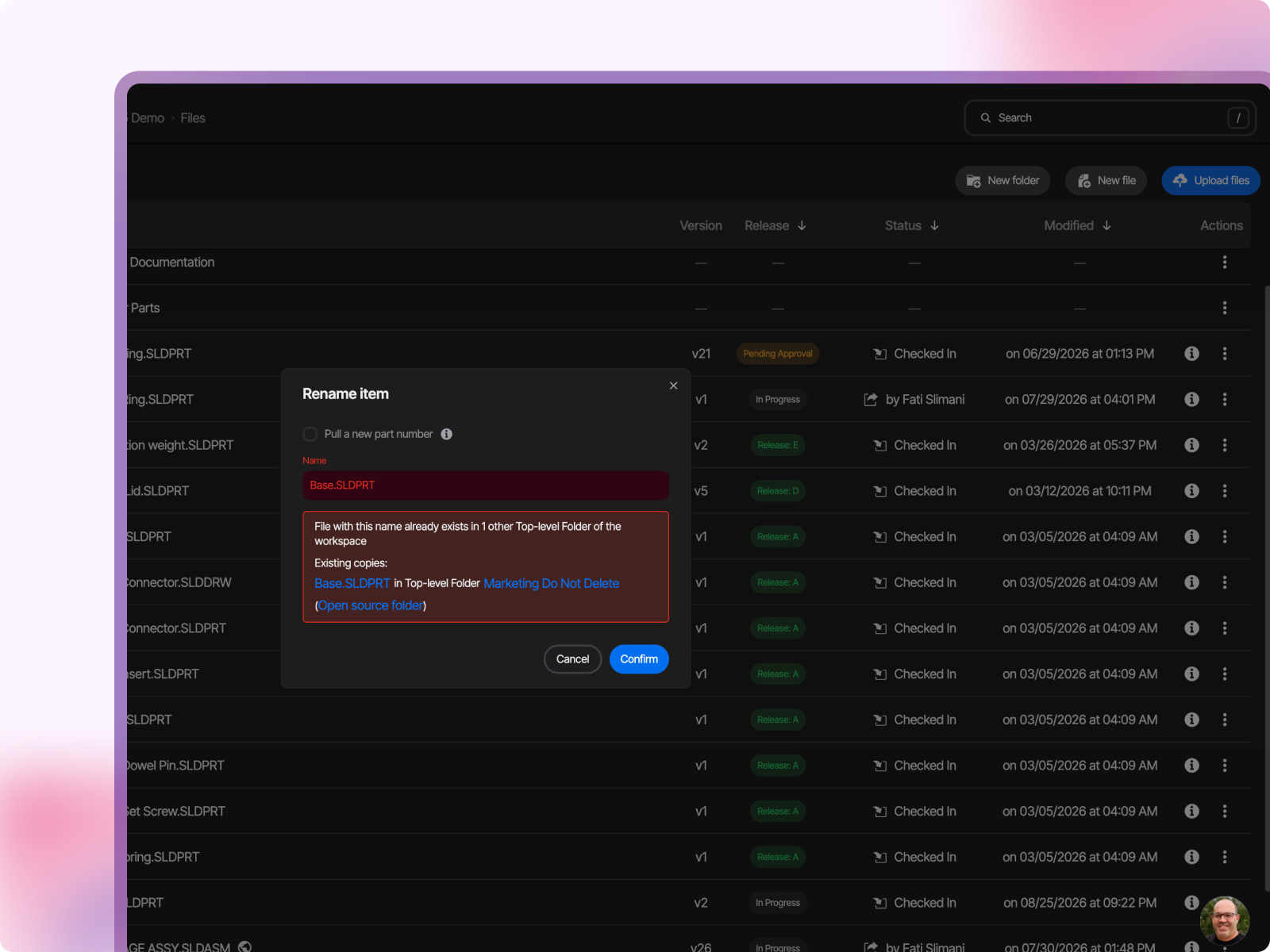Open actions menu for Documentation folder
The image size is (1270, 952).
coord(1225,263)
